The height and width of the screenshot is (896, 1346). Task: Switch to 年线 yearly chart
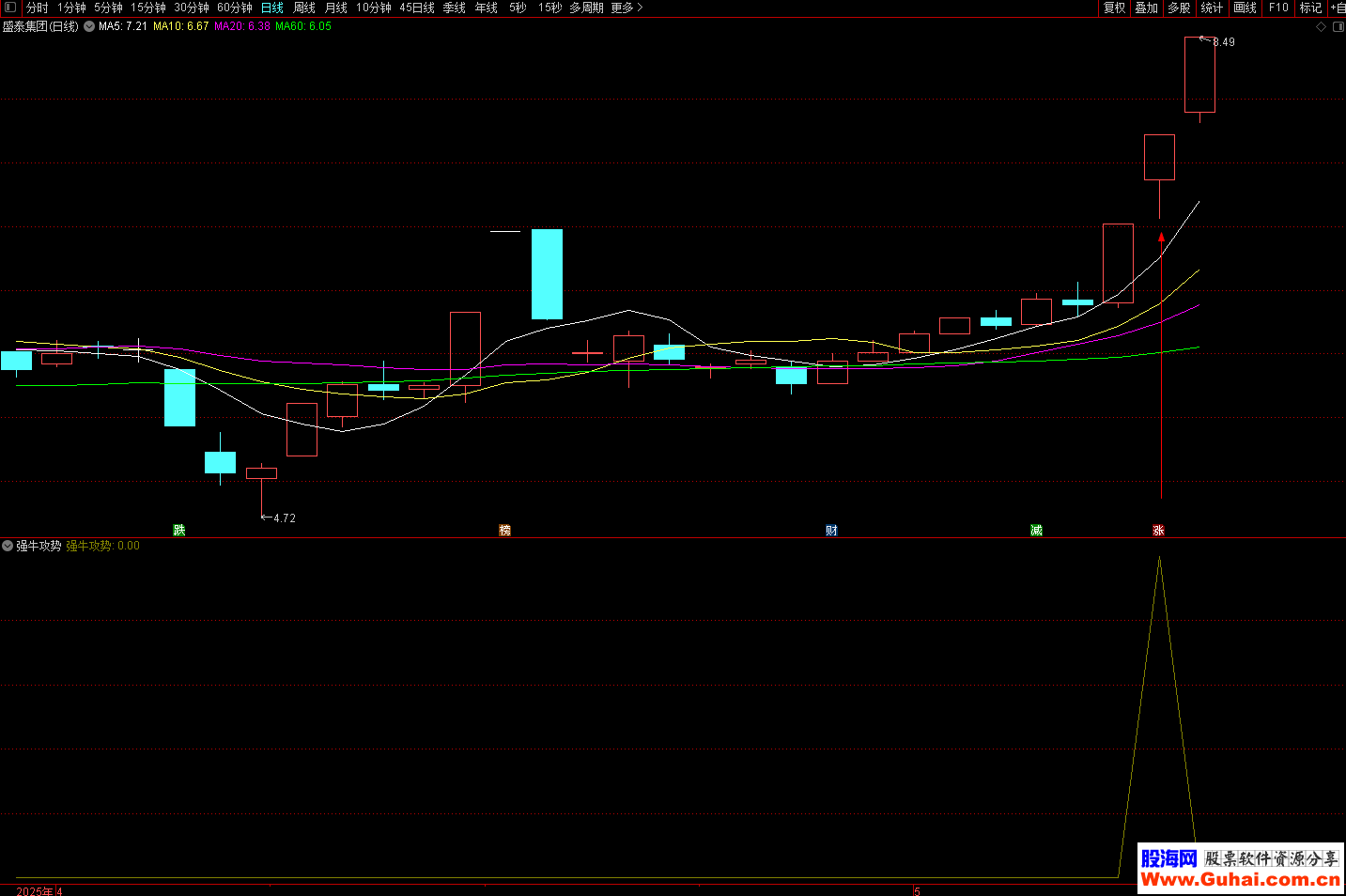click(487, 8)
